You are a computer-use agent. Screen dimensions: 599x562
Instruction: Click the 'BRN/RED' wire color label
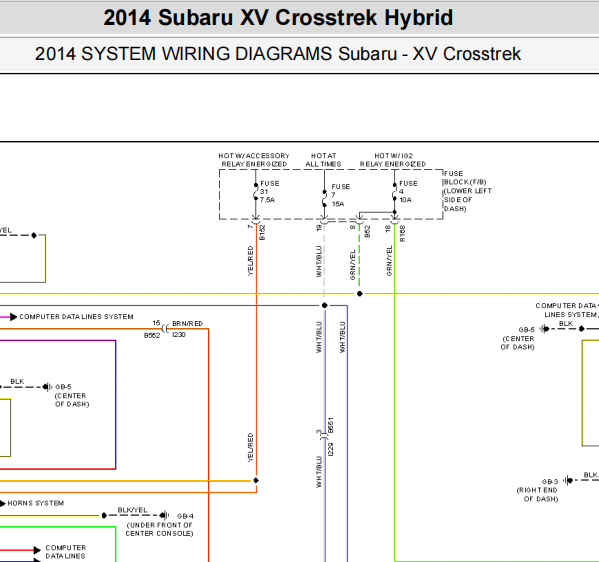tap(188, 324)
